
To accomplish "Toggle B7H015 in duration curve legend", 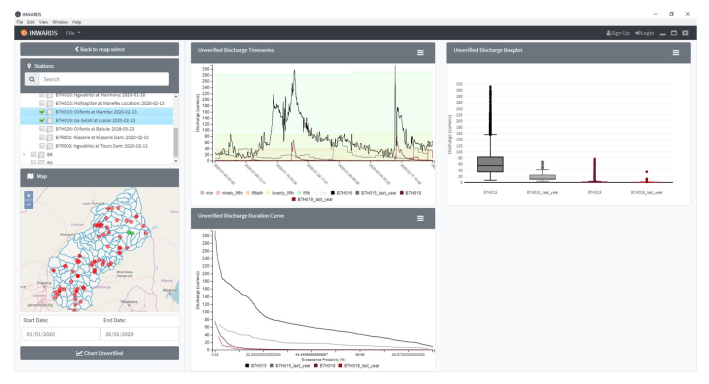I will [256, 365].
